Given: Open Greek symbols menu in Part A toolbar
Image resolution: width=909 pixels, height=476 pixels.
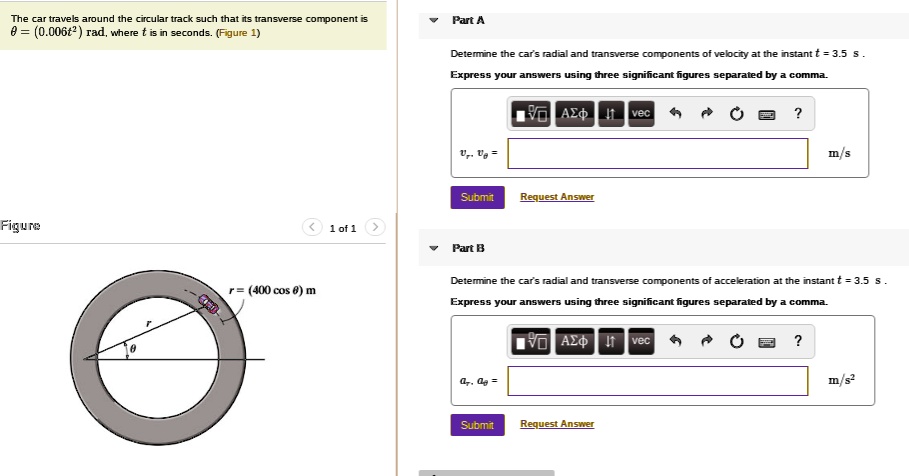Looking at the screenshot, I should tap(575, 114).
